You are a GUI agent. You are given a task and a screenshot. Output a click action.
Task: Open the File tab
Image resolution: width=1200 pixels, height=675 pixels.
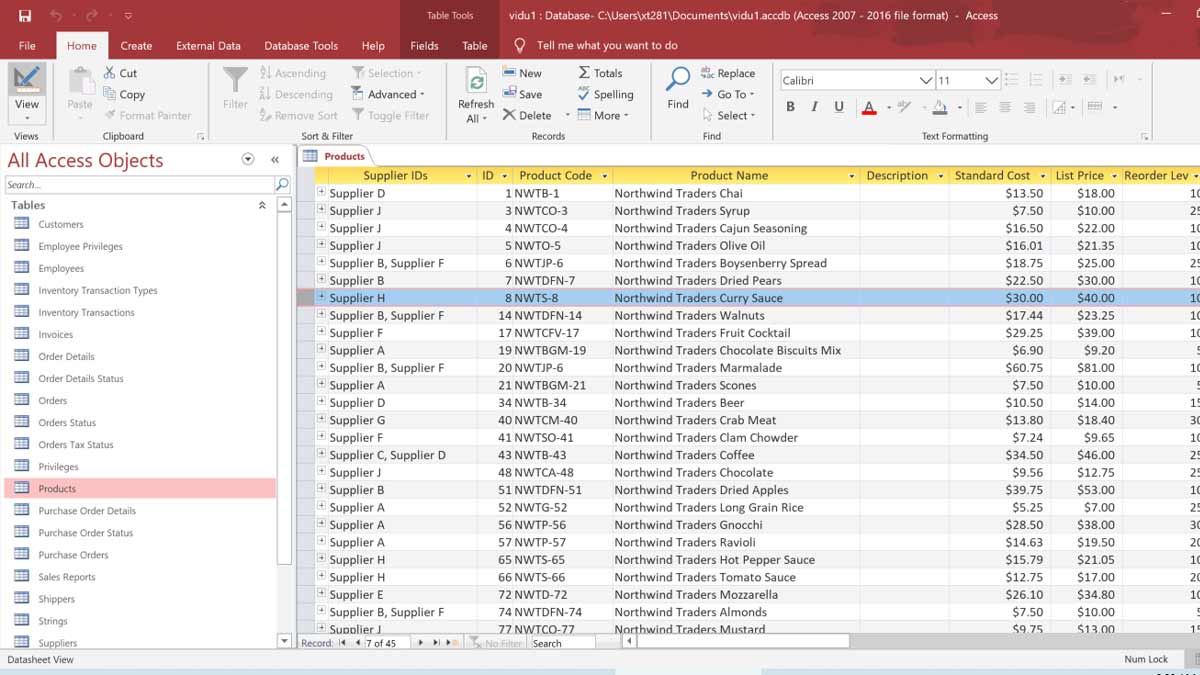point(27,45)
